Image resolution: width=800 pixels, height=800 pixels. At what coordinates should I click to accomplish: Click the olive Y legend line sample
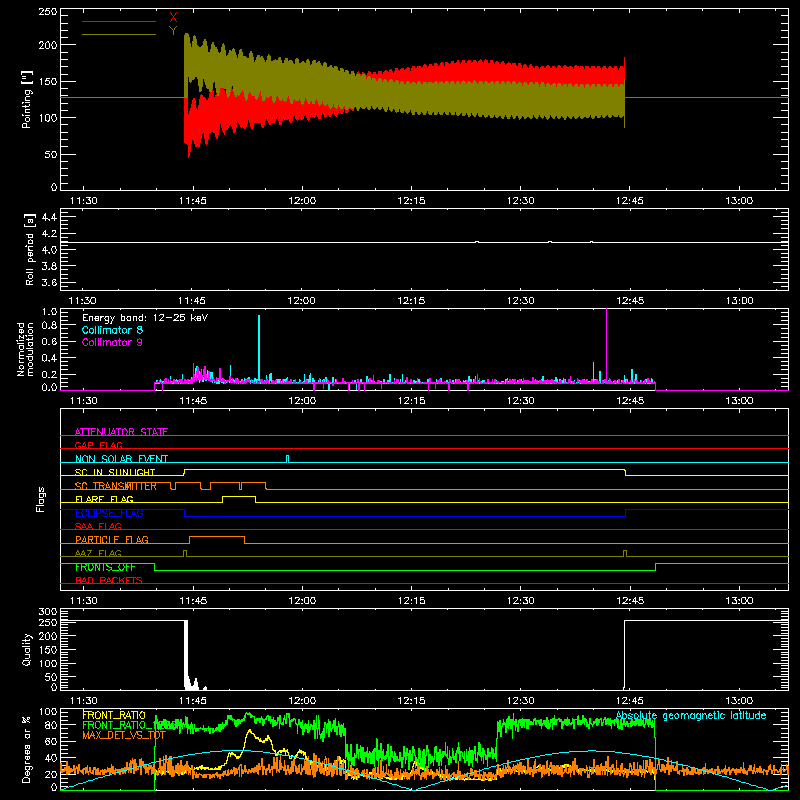coord(119,35)
